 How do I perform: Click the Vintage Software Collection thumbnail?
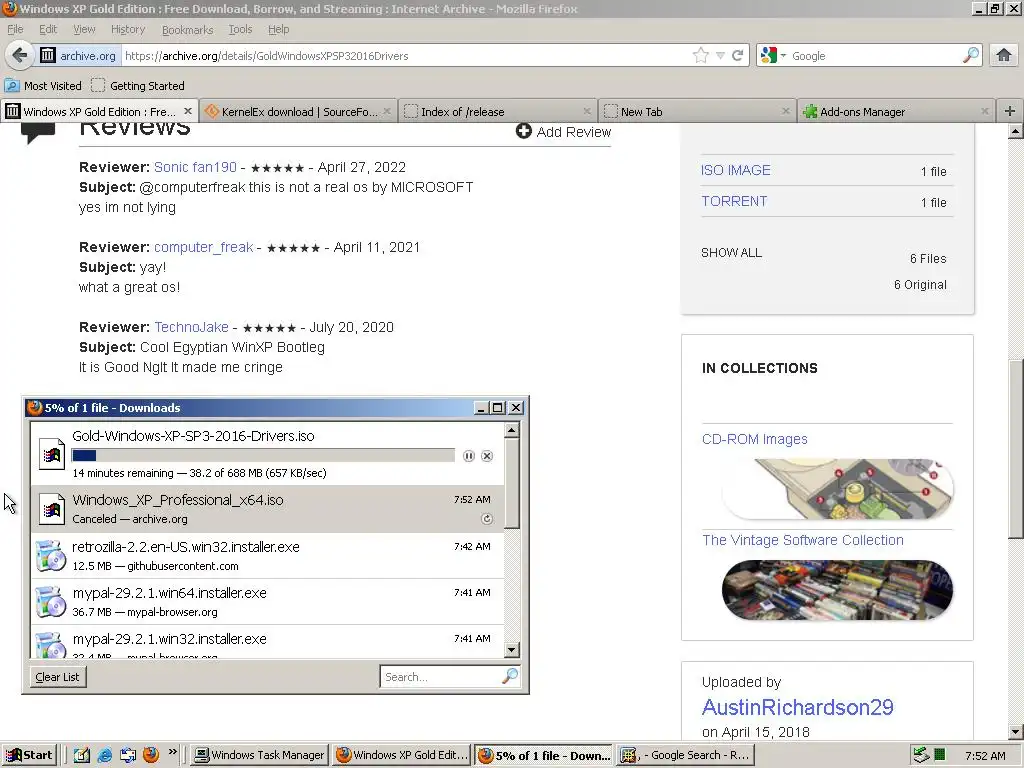pos(837,590)
